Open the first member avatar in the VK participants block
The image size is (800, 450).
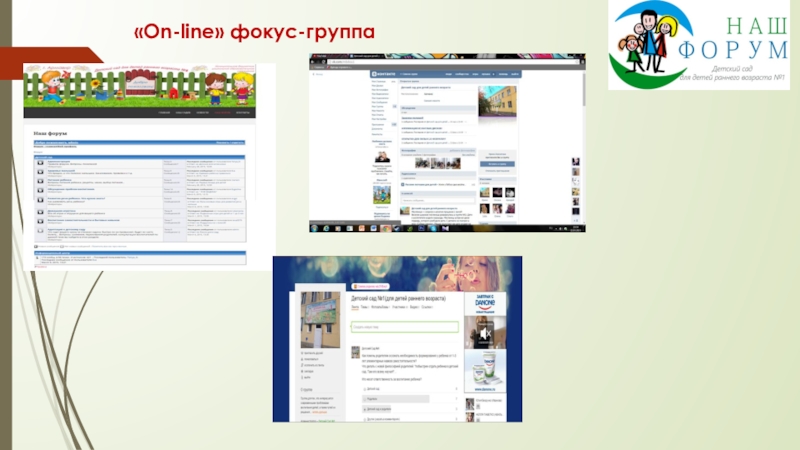click(x=484, y=192)
